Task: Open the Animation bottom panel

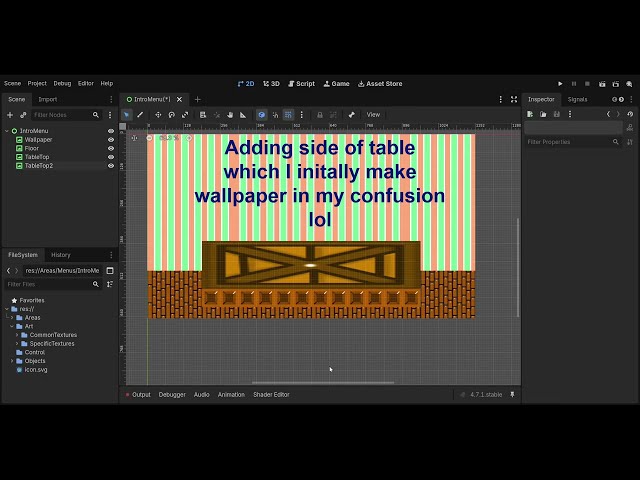Action: click(x=231, y=395)
